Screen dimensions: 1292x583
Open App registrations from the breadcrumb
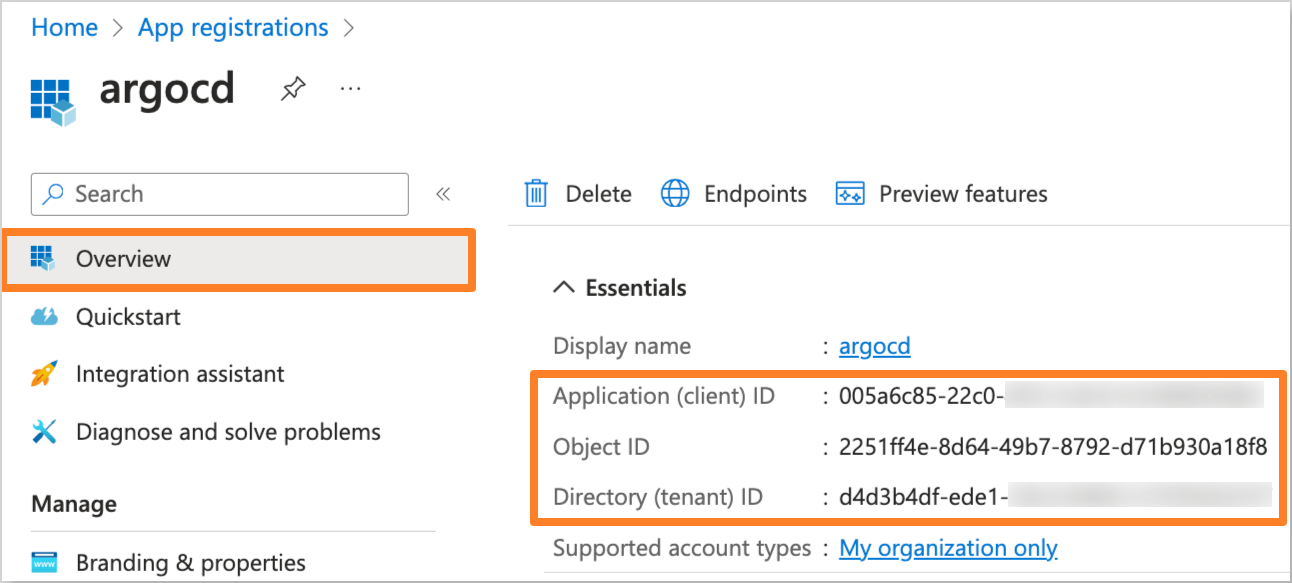click(x=232, y=27)
